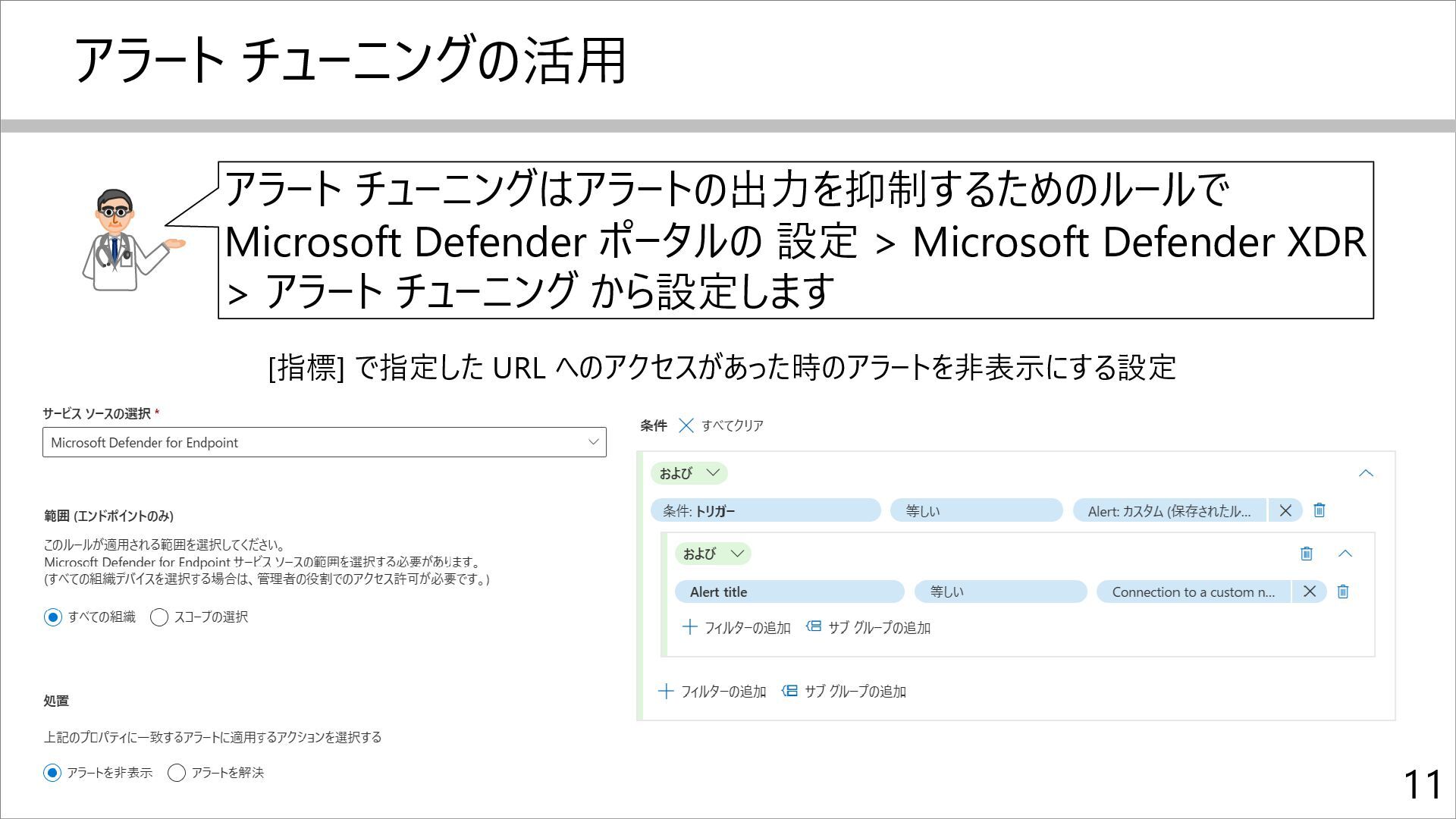Select スコープの選択 radio button

[x=159, y=617]
